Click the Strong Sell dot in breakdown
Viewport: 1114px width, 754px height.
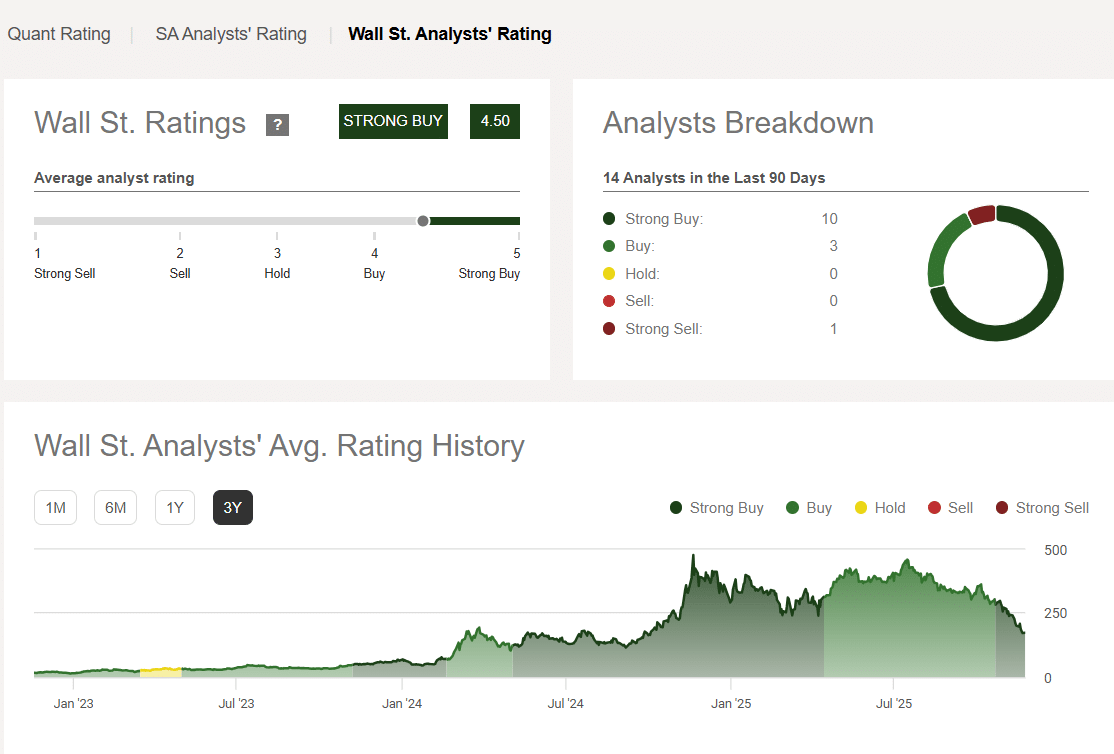tap(609, 329)
